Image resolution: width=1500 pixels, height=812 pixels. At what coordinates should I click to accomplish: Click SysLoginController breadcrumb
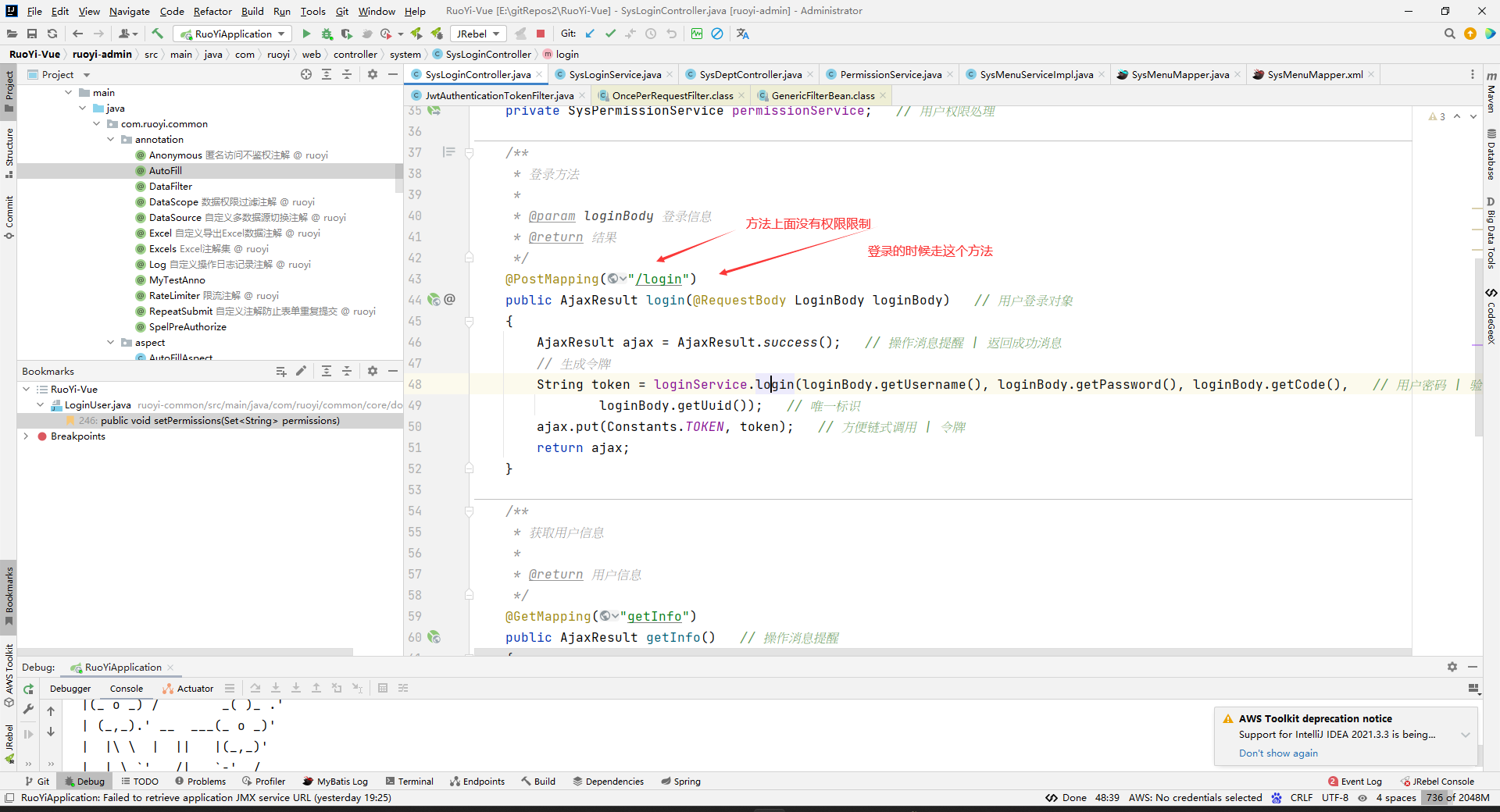pyautogui.click(x=482, y=54)
